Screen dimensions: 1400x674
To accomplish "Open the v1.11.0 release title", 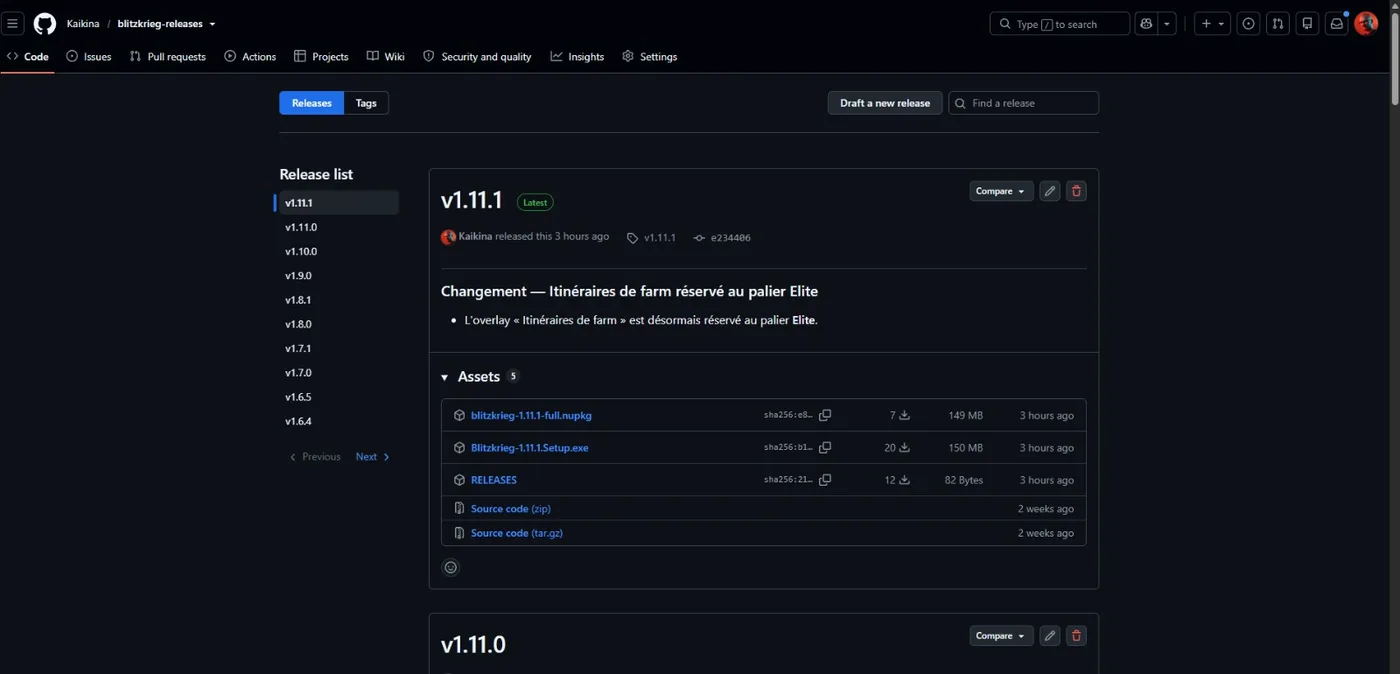I will click(x=473, y=645).
